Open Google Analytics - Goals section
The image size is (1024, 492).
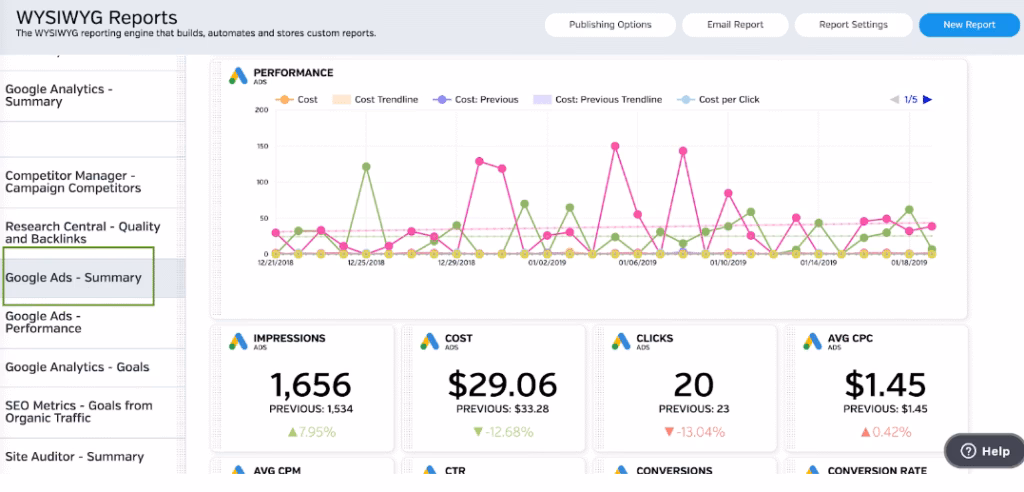coord(77,367)
